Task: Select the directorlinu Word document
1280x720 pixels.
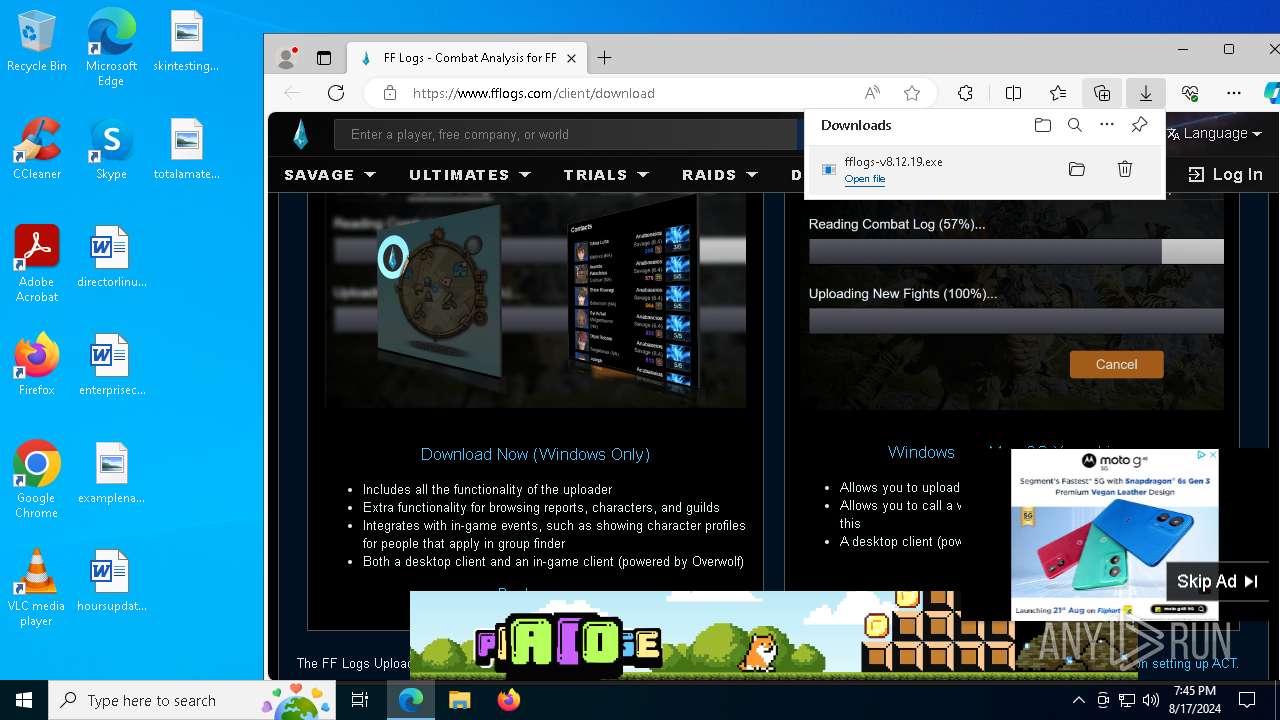Action: click(x=111, y=257)
